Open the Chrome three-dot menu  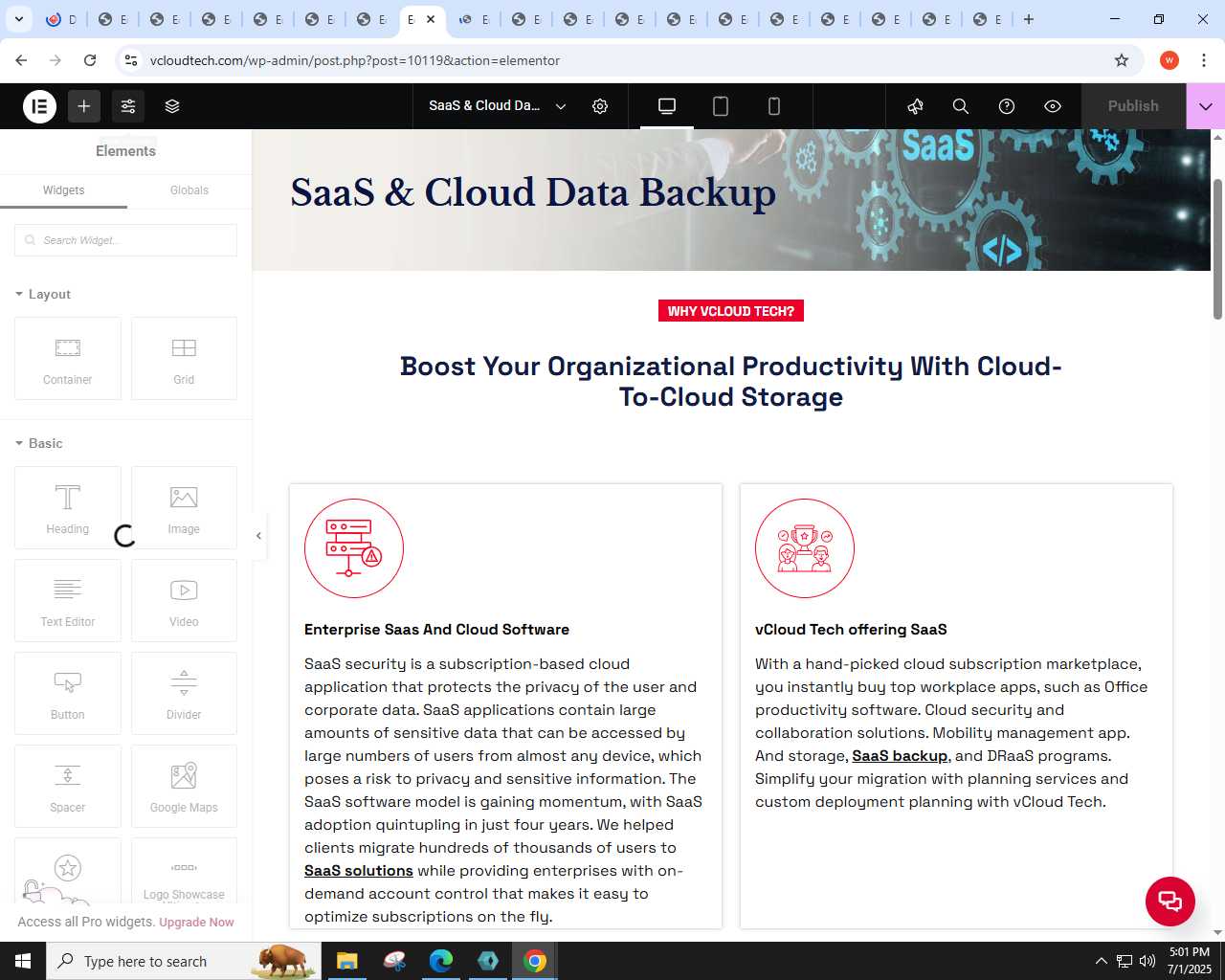coord(1204,60)
